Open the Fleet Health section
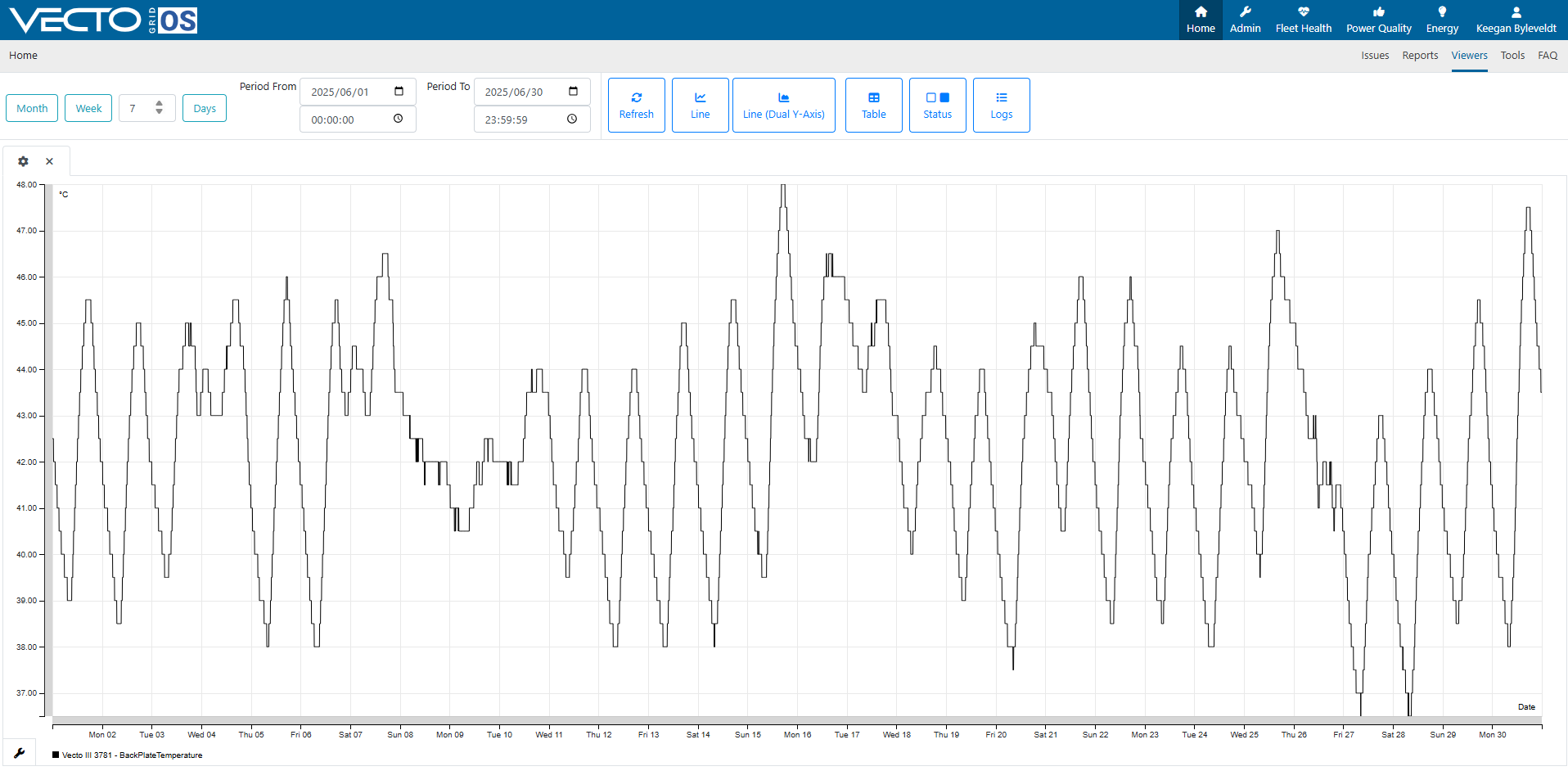Image resolution: width=1568 pixels, height=771 pixels. click(x=1303, y=20)
